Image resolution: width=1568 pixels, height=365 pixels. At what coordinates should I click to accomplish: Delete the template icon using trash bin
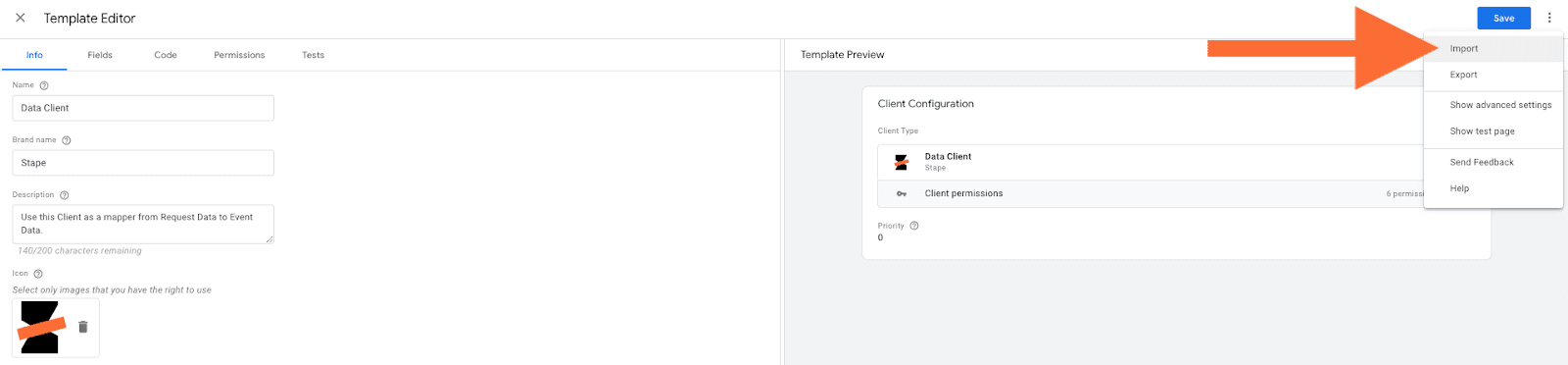pyautogui.click(x=83, y=327)
